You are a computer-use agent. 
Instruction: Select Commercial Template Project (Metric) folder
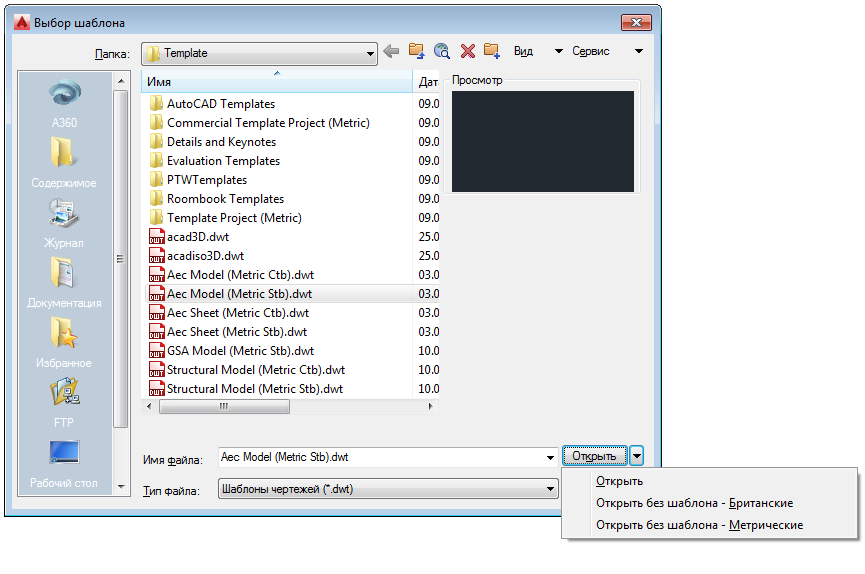point(259,123)
